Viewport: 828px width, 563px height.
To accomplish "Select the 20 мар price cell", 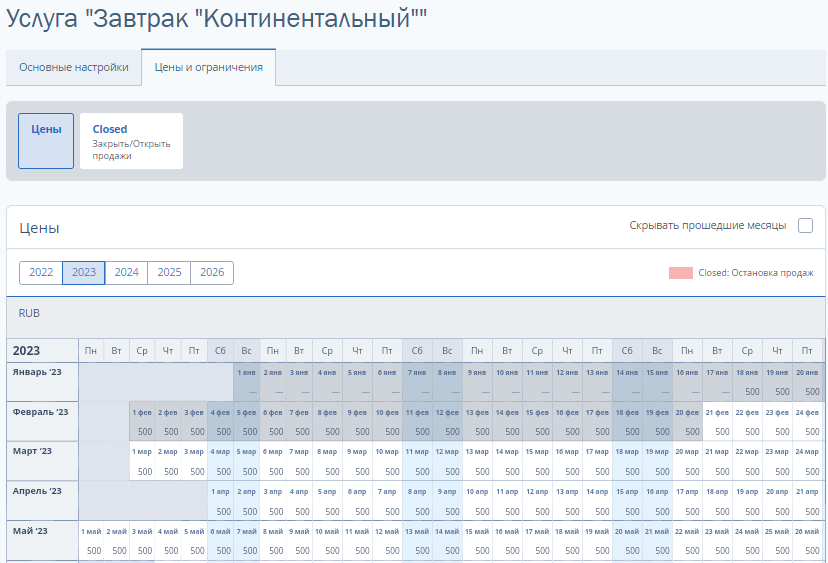I will click(x=687, y=461).
